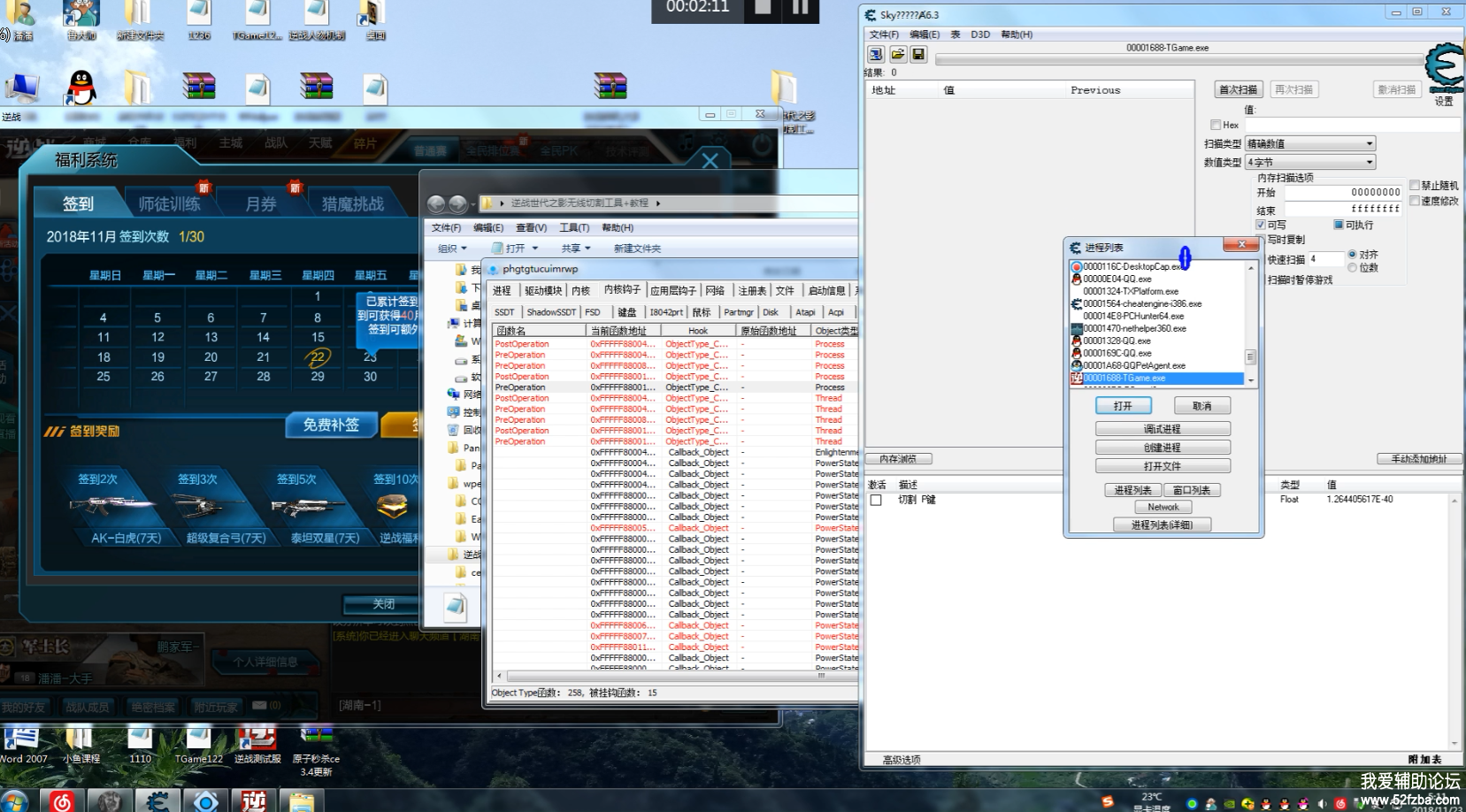
Task: Click 打开 button in process list dialog
Action: pyautogui.click(x=1124, y=405)
